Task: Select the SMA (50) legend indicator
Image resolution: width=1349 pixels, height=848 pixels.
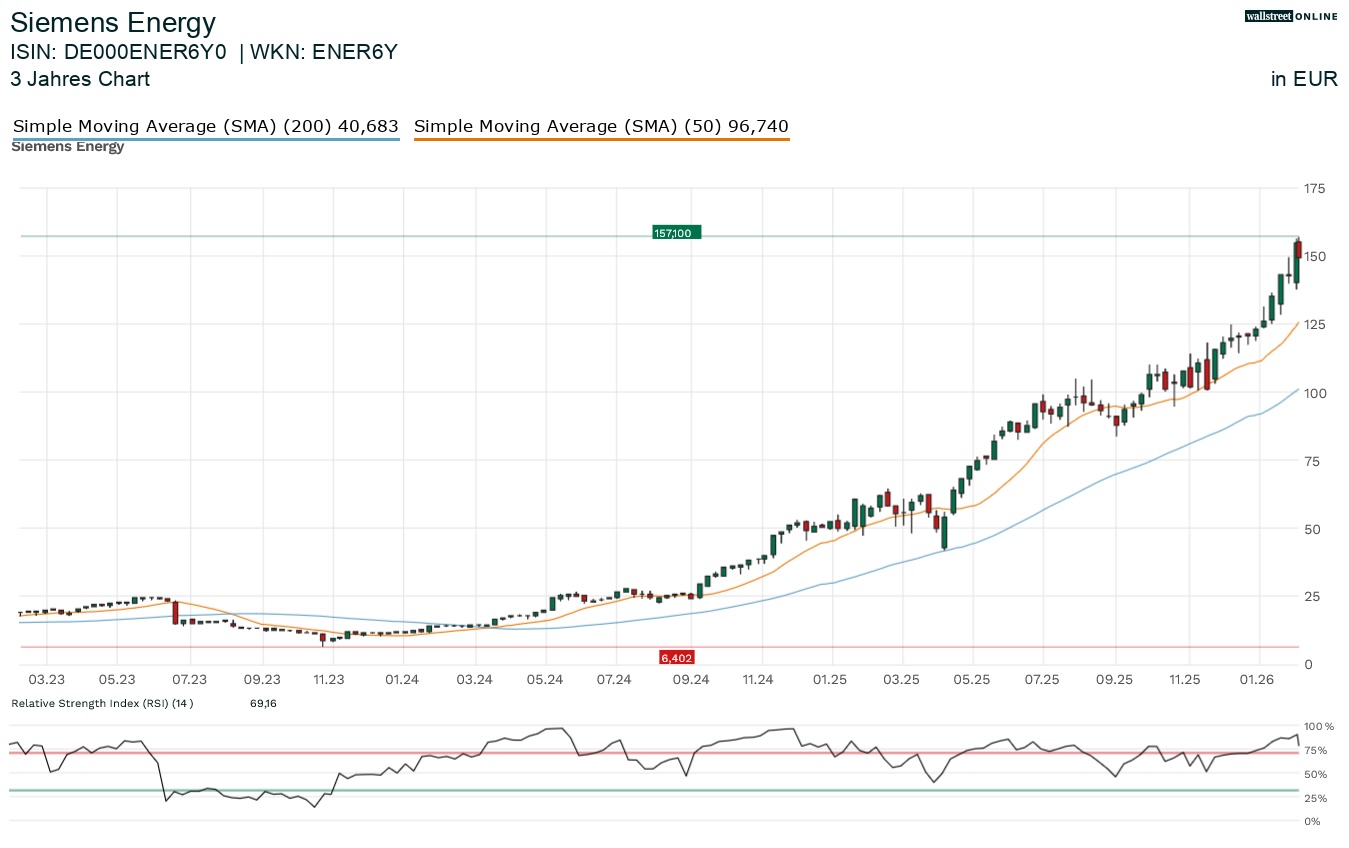Action: [600, 126]
